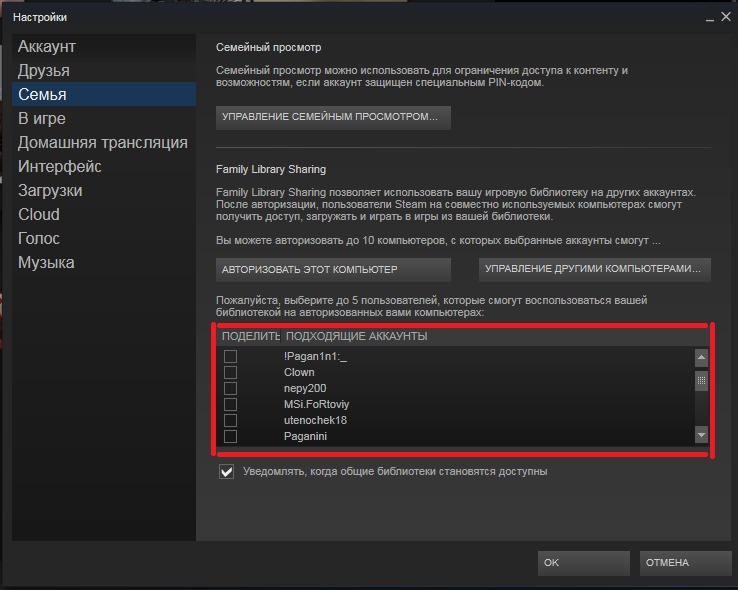This screenshot has height=590, width=738.
Task: Check the share box for !Pagan1n1:_
Action: [230, 356]
